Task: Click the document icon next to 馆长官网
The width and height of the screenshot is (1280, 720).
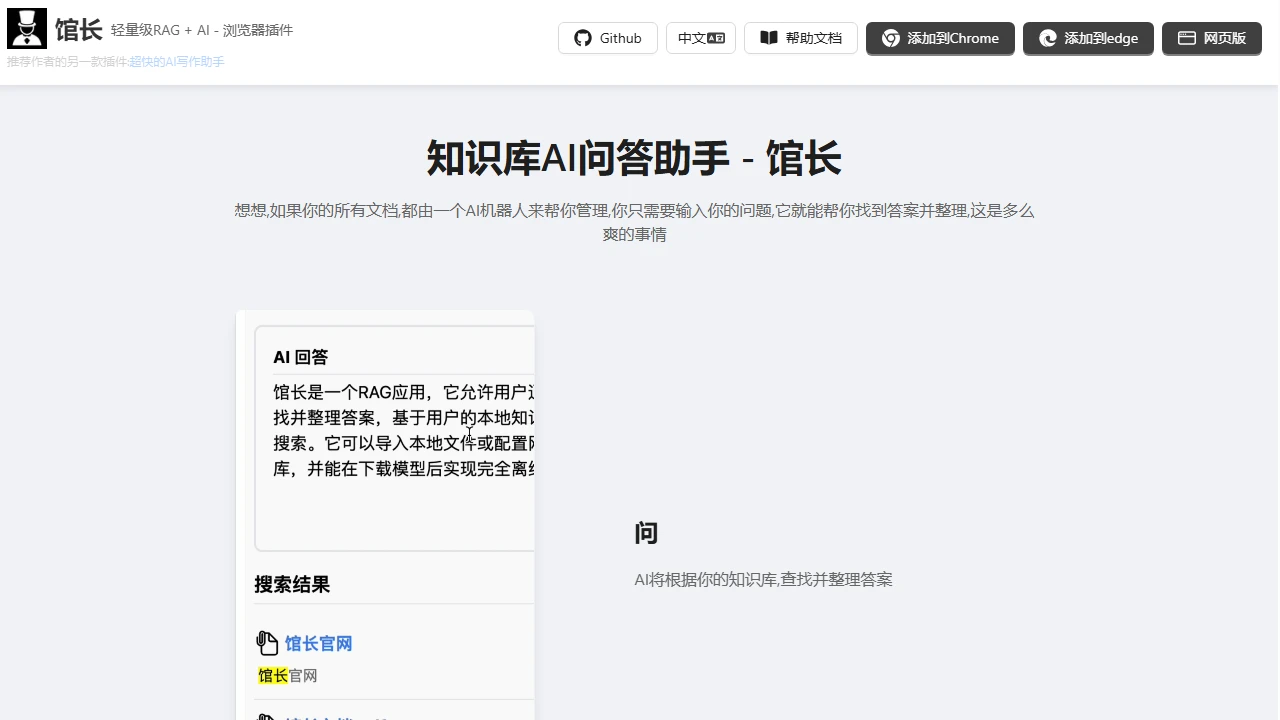Action: point(267,643)
